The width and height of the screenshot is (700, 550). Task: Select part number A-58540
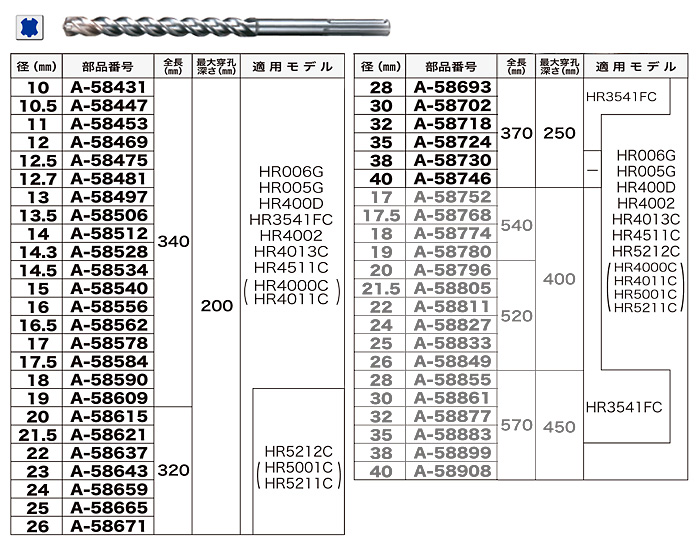pos(109,288)
